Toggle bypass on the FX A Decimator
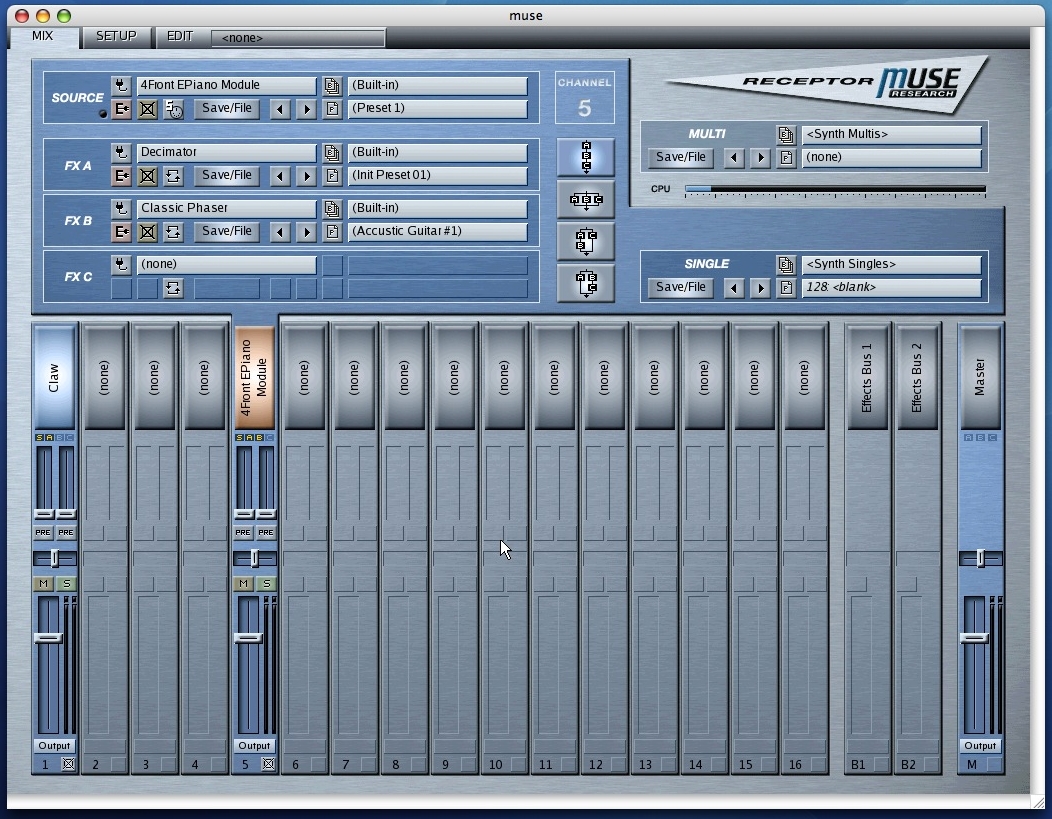The width and height of the screenshot is (1052, 819). pyautogui.click(x=147, y=176)
